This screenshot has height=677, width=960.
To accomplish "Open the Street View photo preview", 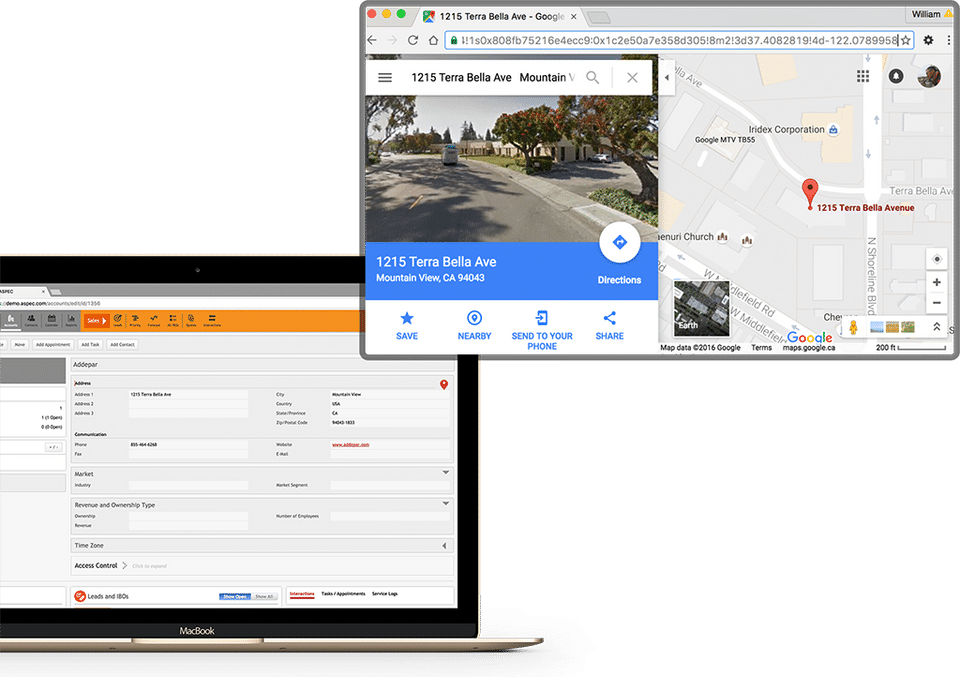I will point(512,168).
